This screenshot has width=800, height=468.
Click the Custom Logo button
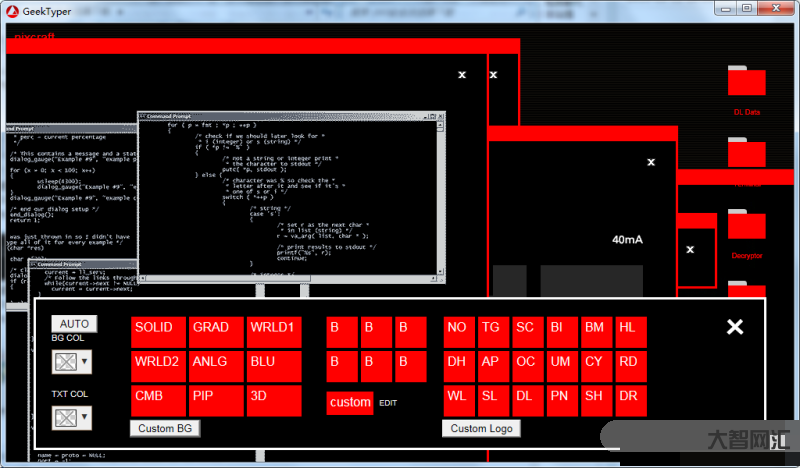482,429
